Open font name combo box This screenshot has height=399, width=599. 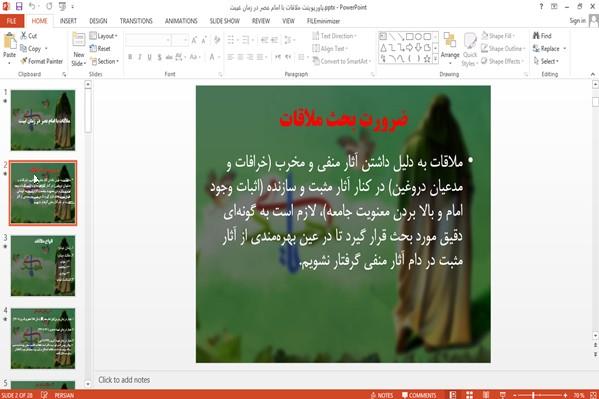point(148,40)
